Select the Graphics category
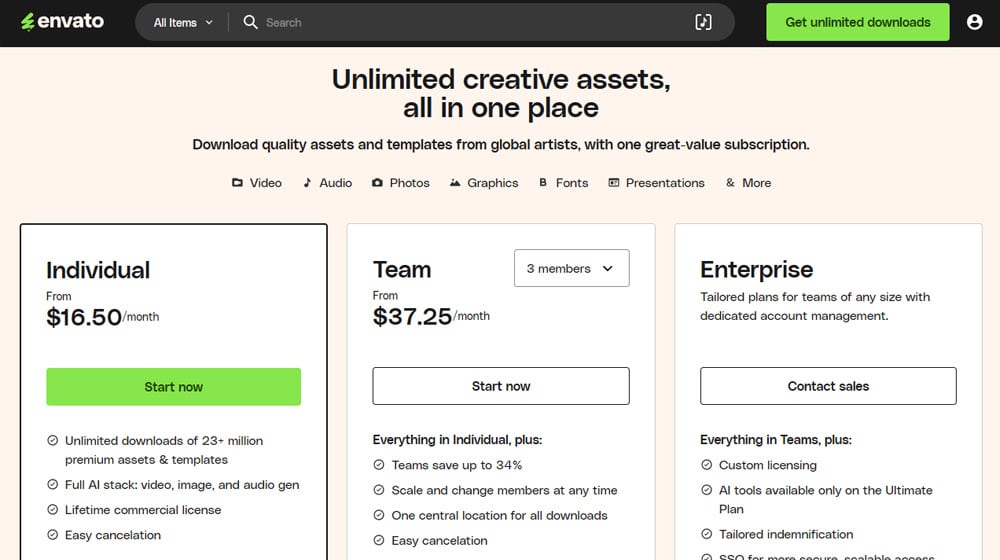The image size is (1000, 560). click(483, 182)
